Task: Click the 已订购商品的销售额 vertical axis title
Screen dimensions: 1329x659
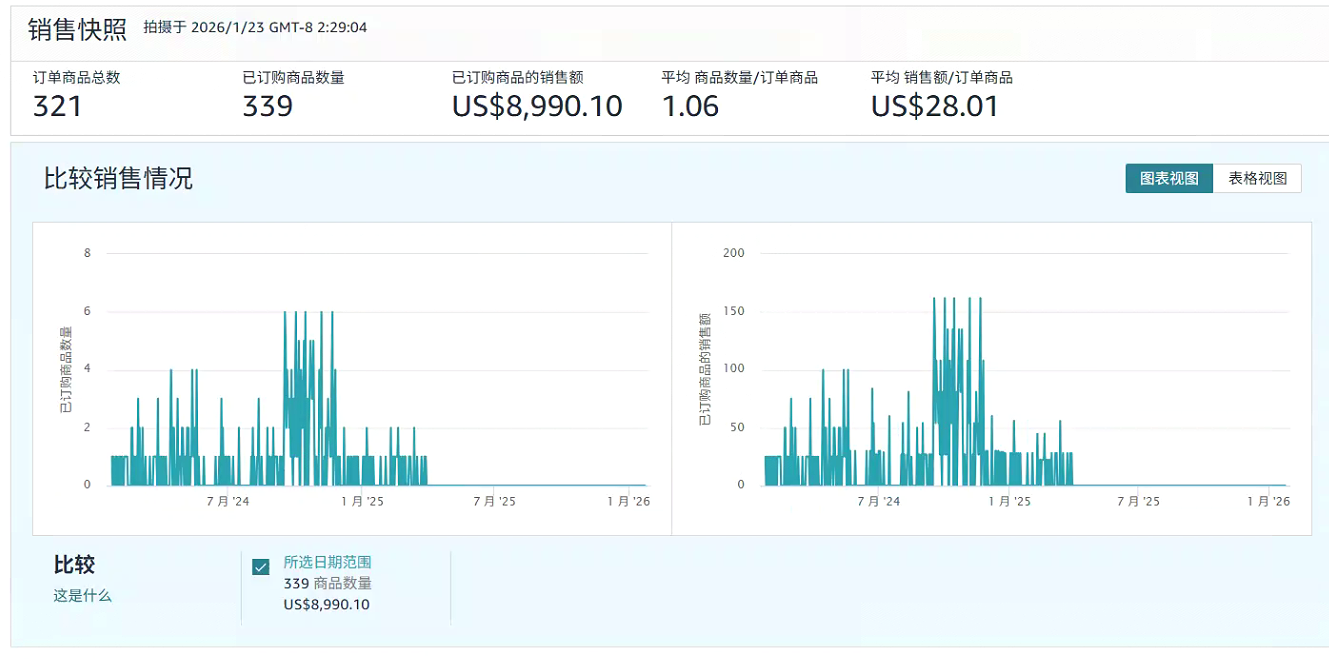Action: 705,370
